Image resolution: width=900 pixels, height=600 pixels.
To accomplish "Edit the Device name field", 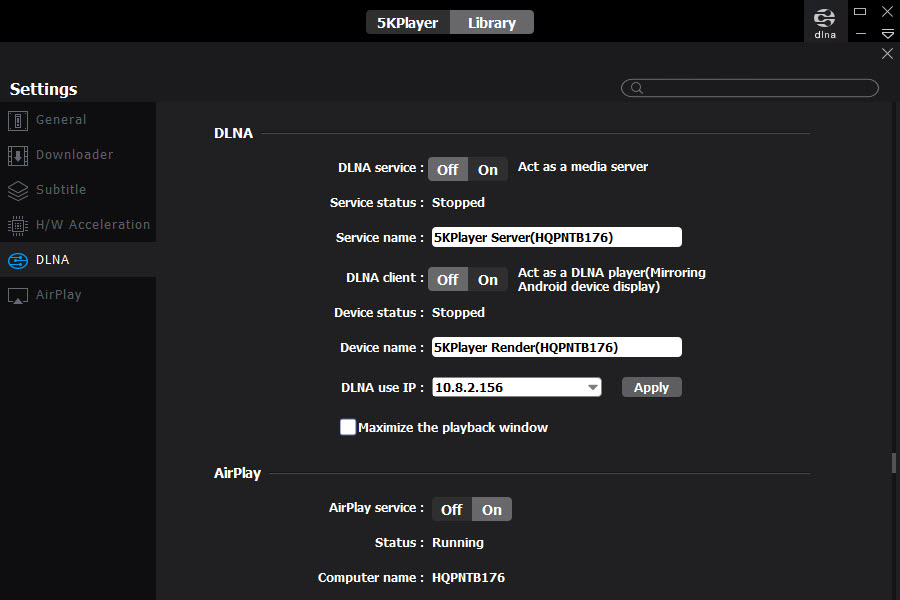I will [x=557, y=347].
